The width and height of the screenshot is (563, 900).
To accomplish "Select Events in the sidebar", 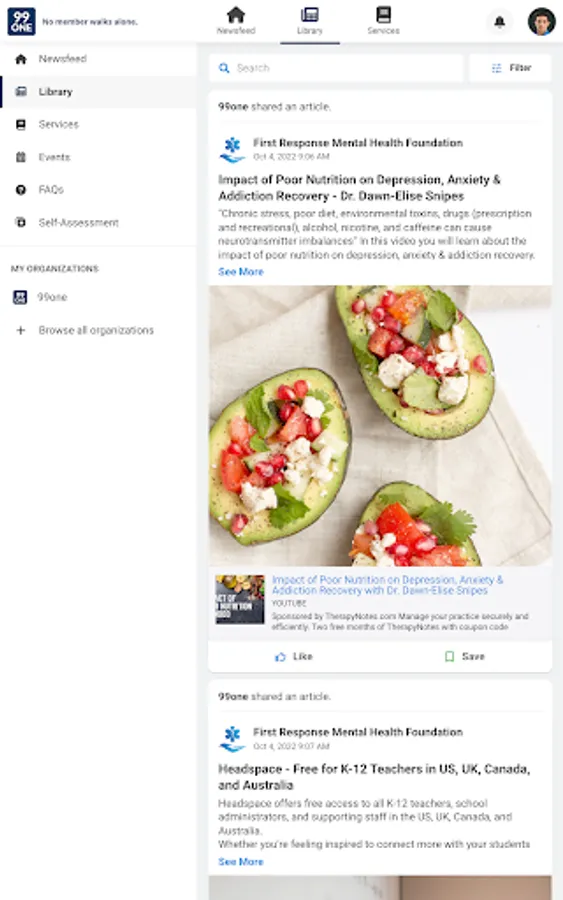I will pyautogui.click(x=98, y=157).
